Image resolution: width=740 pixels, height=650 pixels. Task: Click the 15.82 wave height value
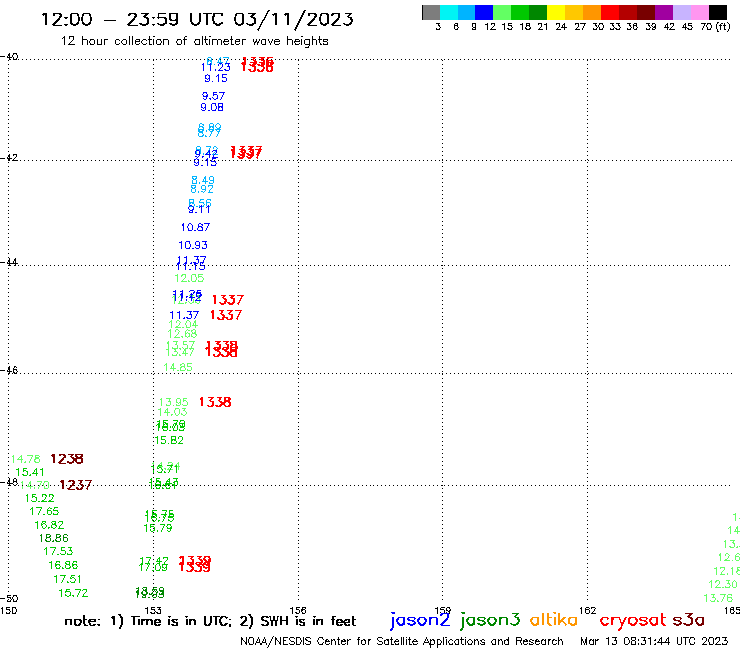(169, 440)
